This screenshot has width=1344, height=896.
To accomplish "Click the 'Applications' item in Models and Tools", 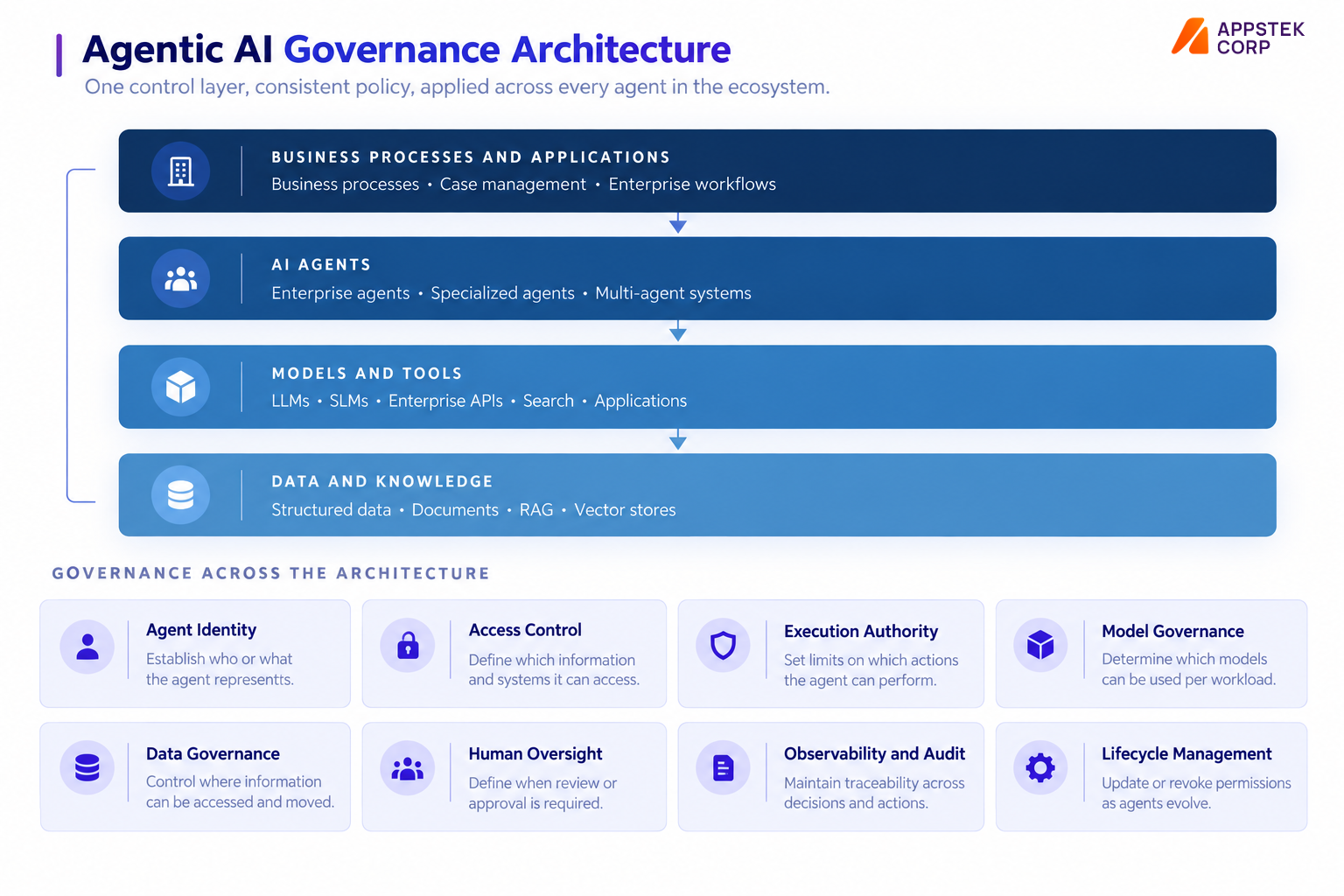I will [640, 401].
